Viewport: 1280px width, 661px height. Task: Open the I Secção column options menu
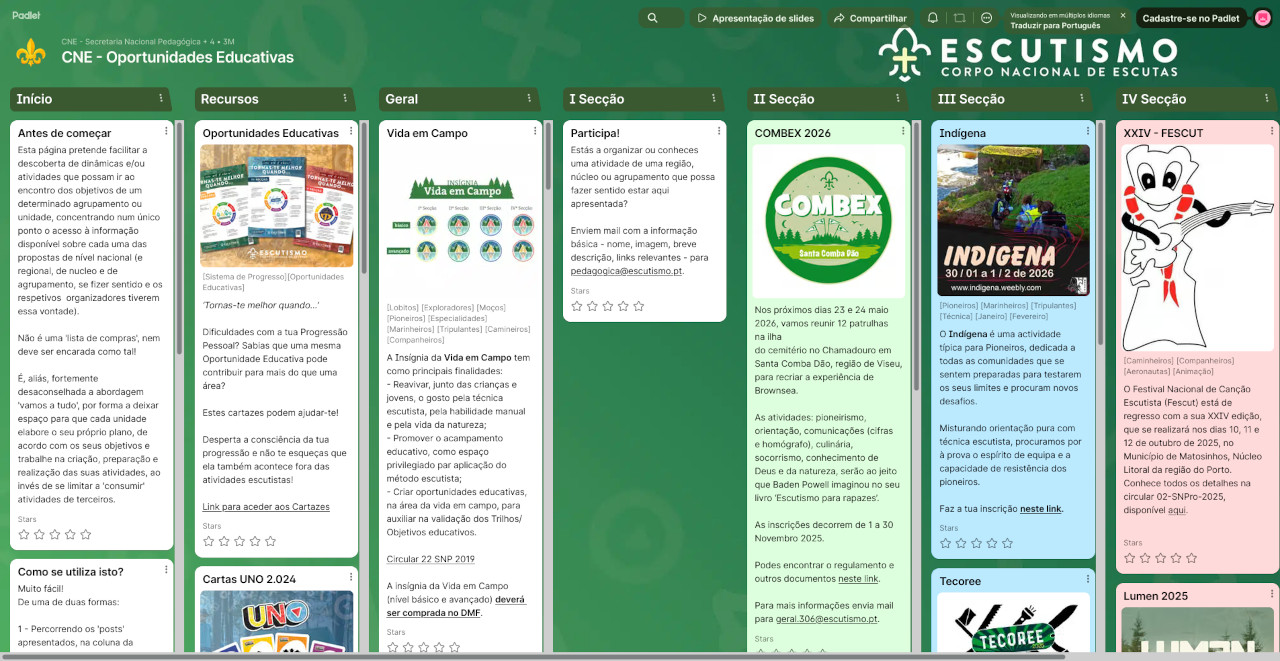pos(713,98)
